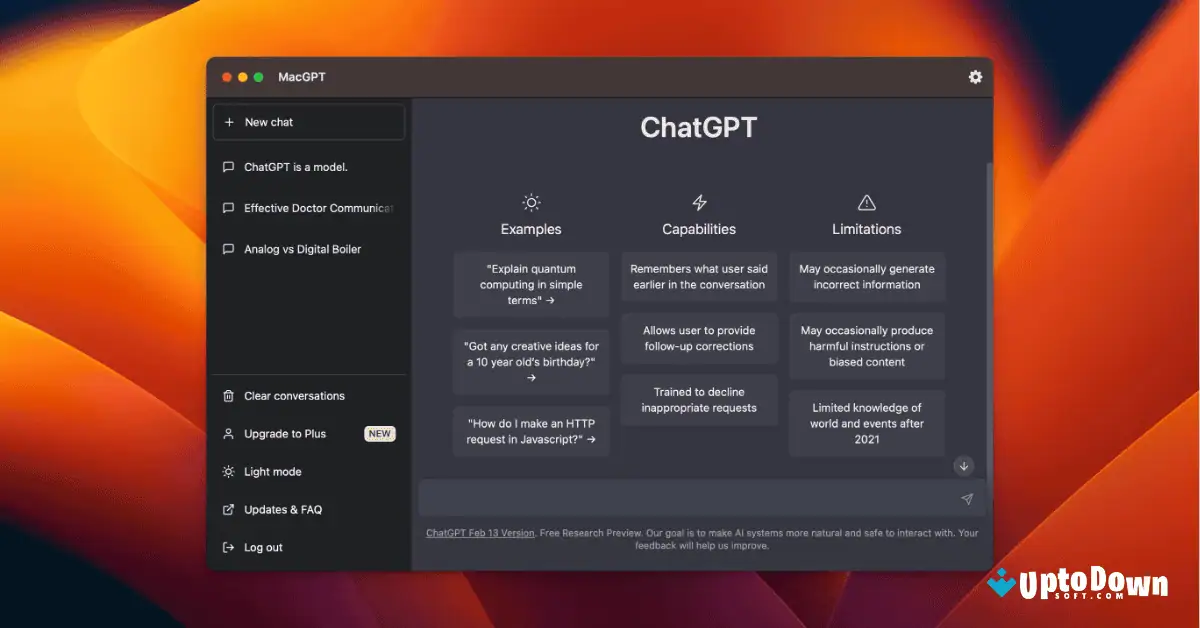Open the 'Analog vs Digital Boiler' conversation
This screenshot has width=1200, height=628.
click(x=303, y=249)
